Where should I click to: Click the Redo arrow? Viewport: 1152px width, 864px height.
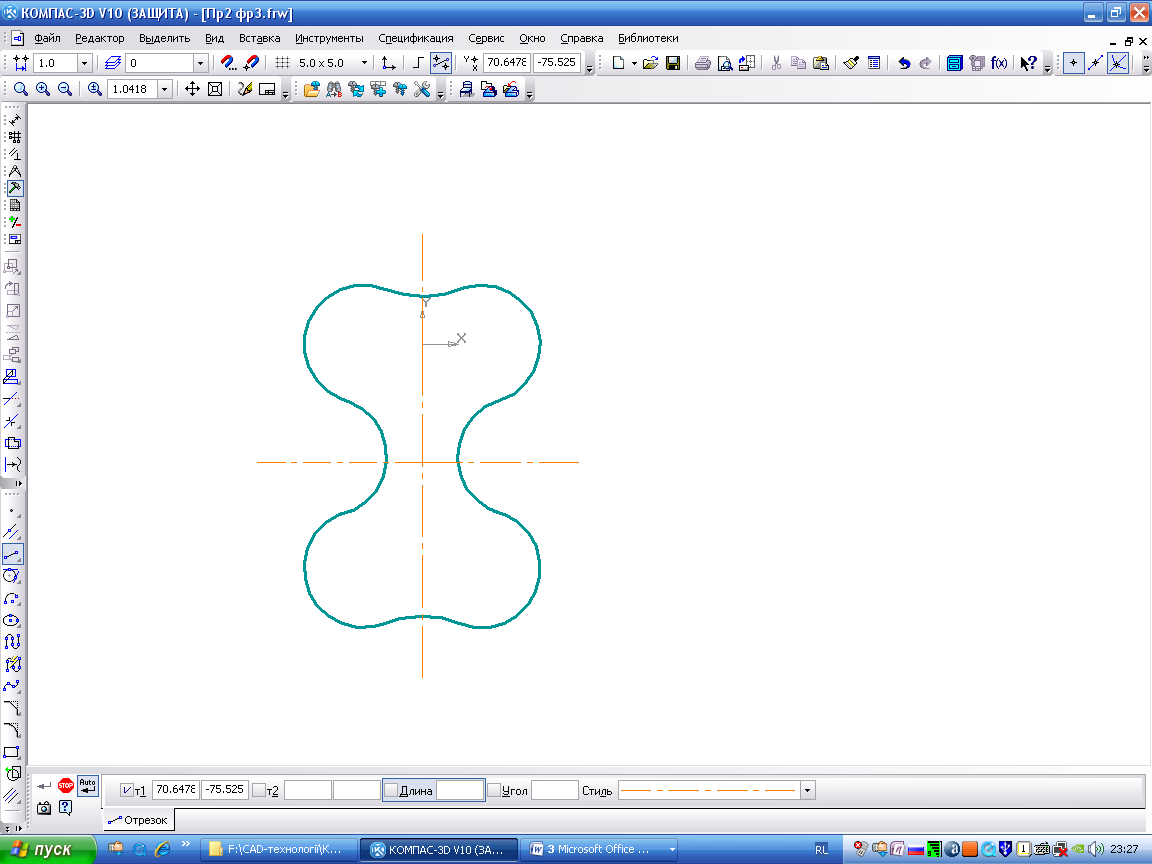tap(926, 63)
